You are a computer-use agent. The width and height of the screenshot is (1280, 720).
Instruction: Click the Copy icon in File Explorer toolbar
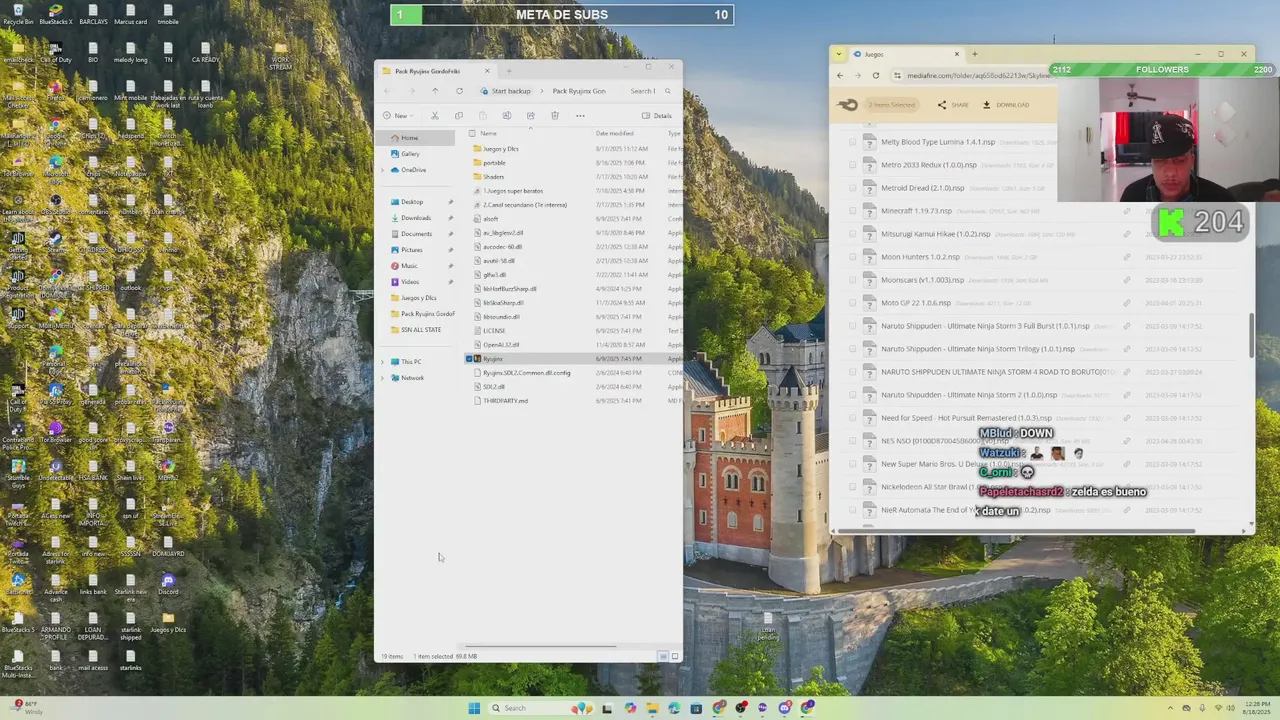pos(459,115)
